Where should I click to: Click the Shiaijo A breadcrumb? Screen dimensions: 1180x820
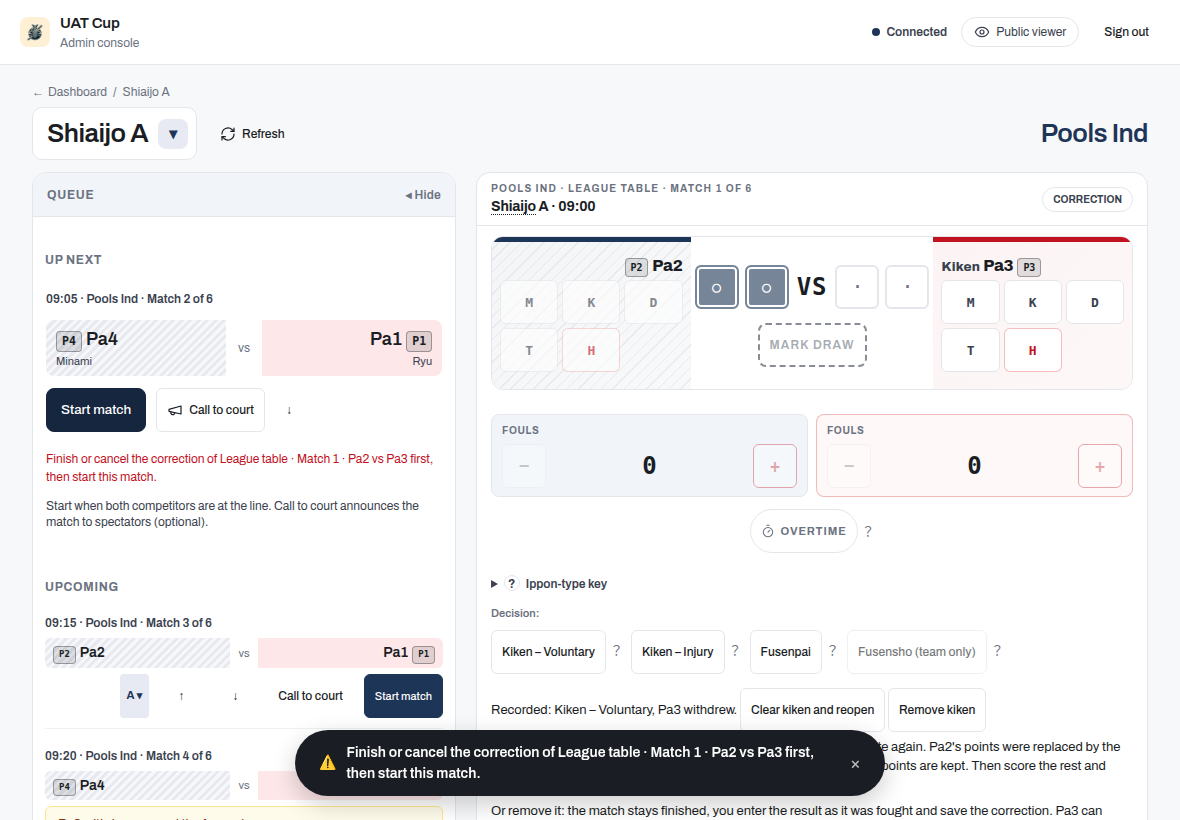click(x=146, y=92)
